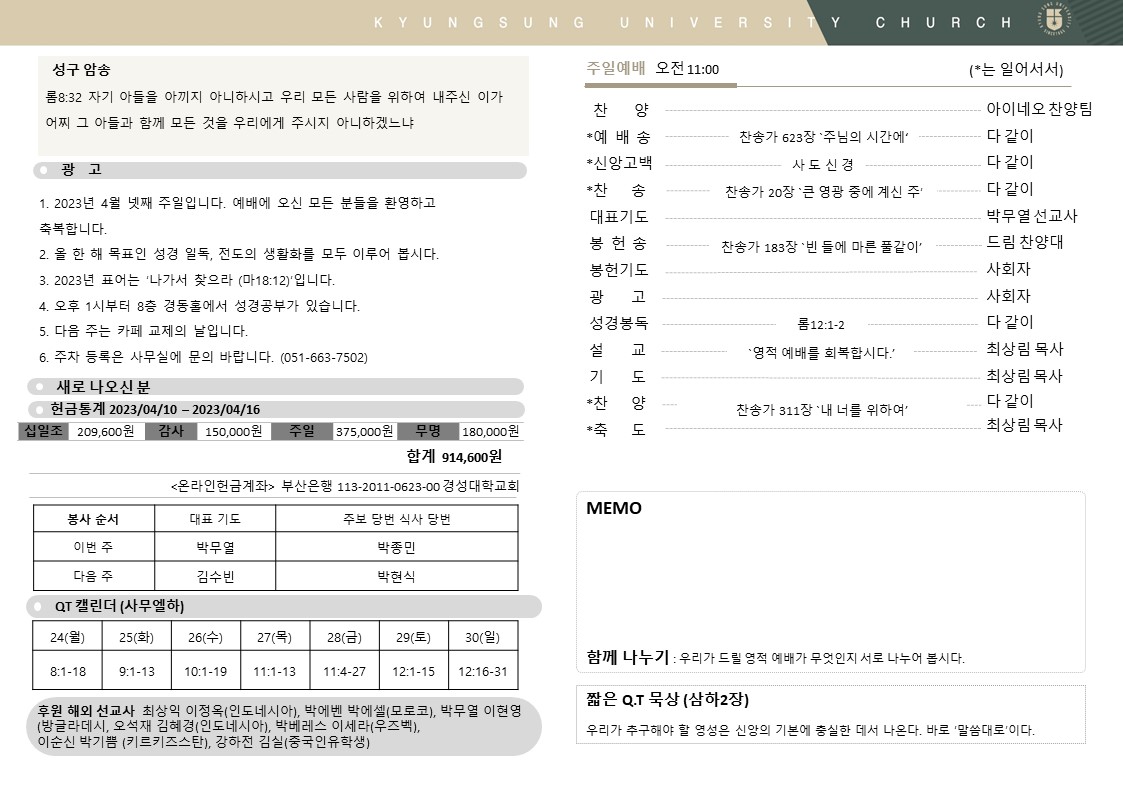The width and height of the screenshot is (1123, 794).
Task: Click the '헌금통계 2023/04/10 – 2023/04/16' header
Action: pos(276,410)
